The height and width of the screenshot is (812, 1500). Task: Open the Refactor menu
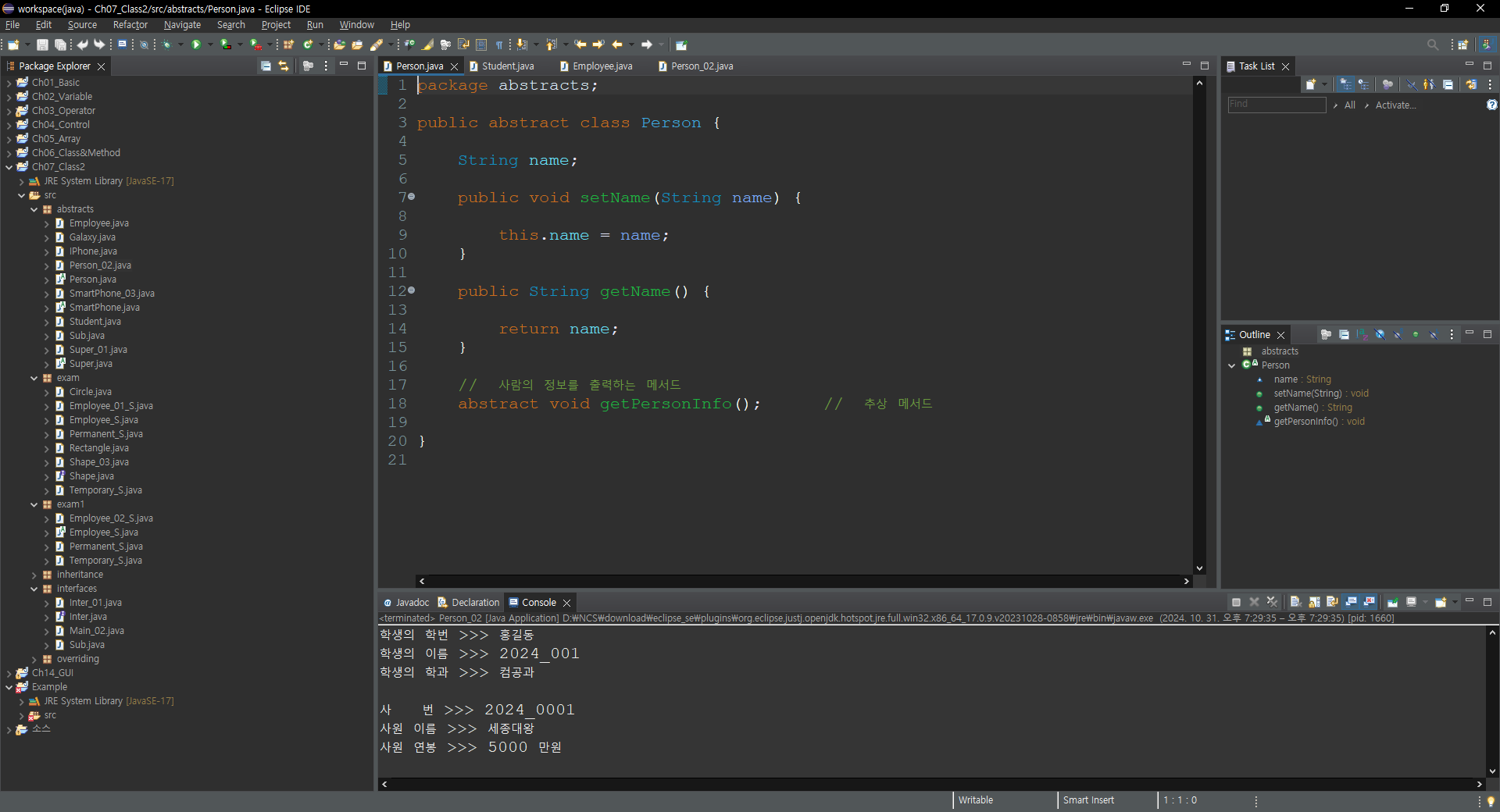pyautogui.click(x=130, y=25)
